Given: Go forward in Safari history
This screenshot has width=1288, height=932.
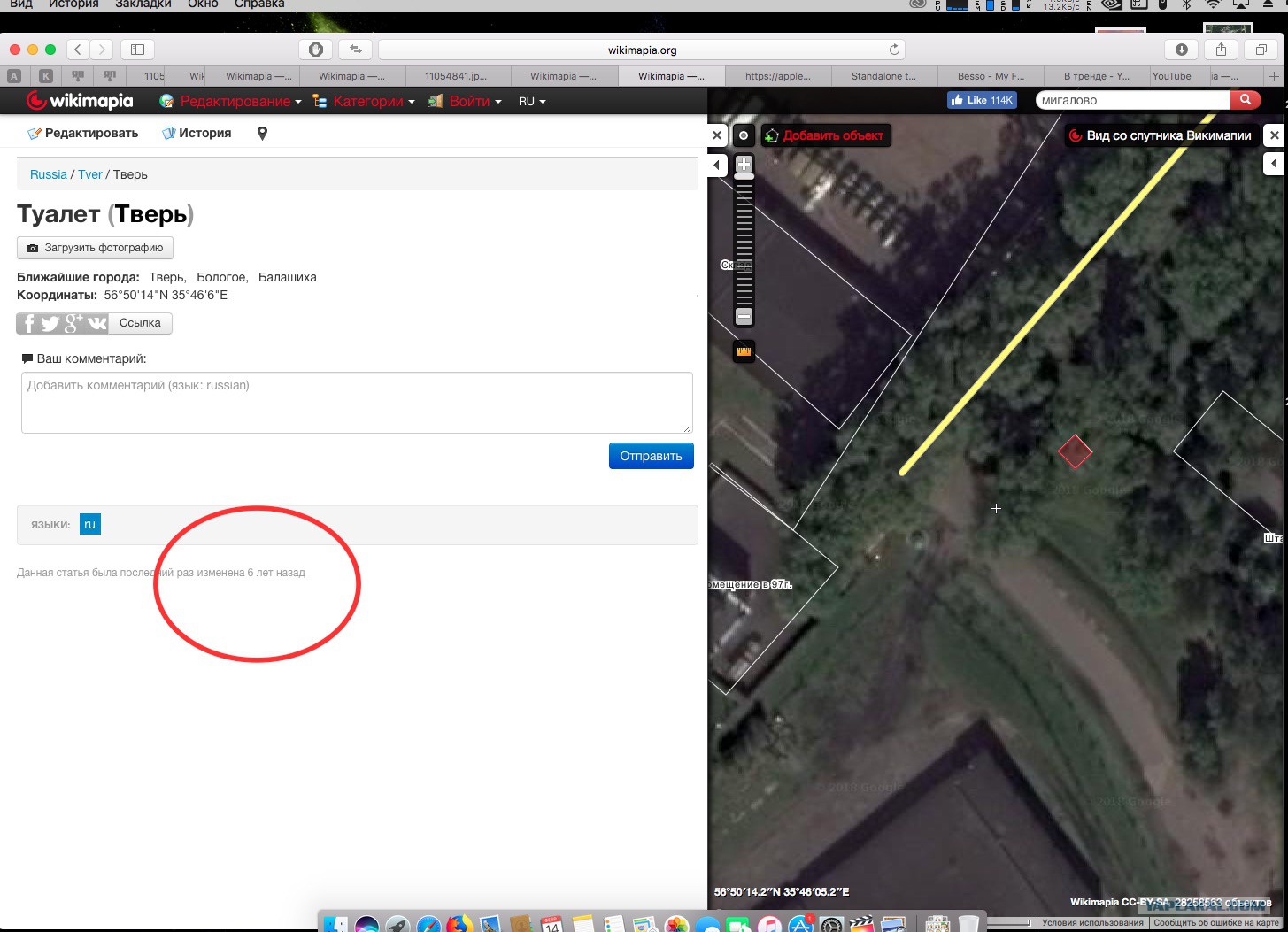Looking at the screenshot, I should point(102,50).
